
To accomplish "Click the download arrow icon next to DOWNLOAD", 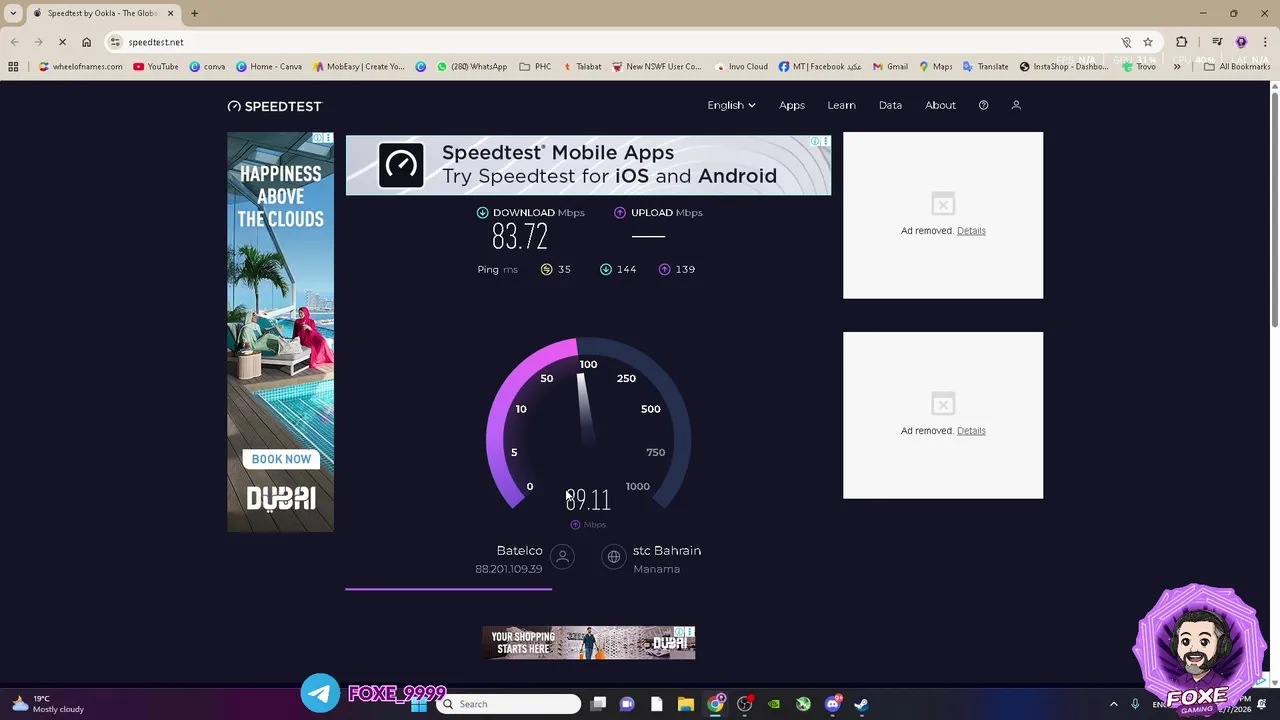I will tap(482, 212).
